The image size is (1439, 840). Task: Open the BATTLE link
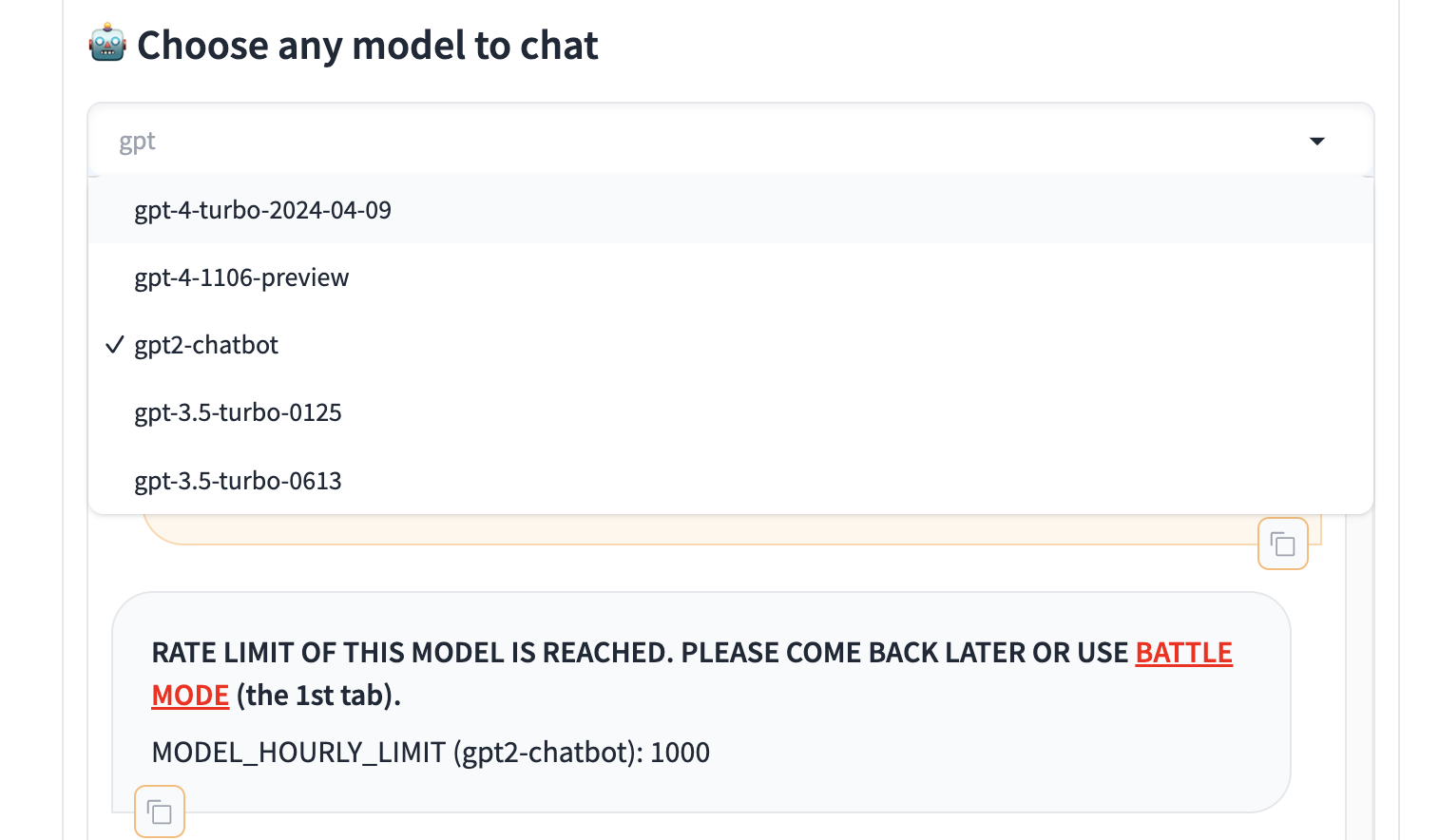[x=1183, y=653]
